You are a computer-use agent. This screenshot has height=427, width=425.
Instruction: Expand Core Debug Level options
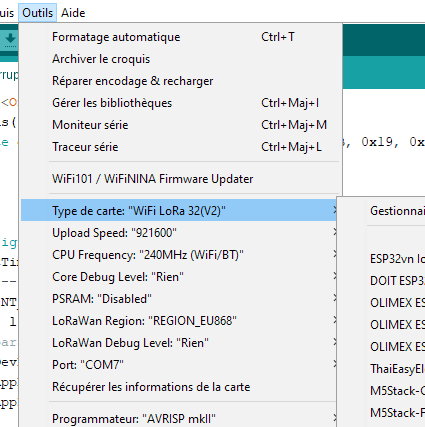(180, 277)
